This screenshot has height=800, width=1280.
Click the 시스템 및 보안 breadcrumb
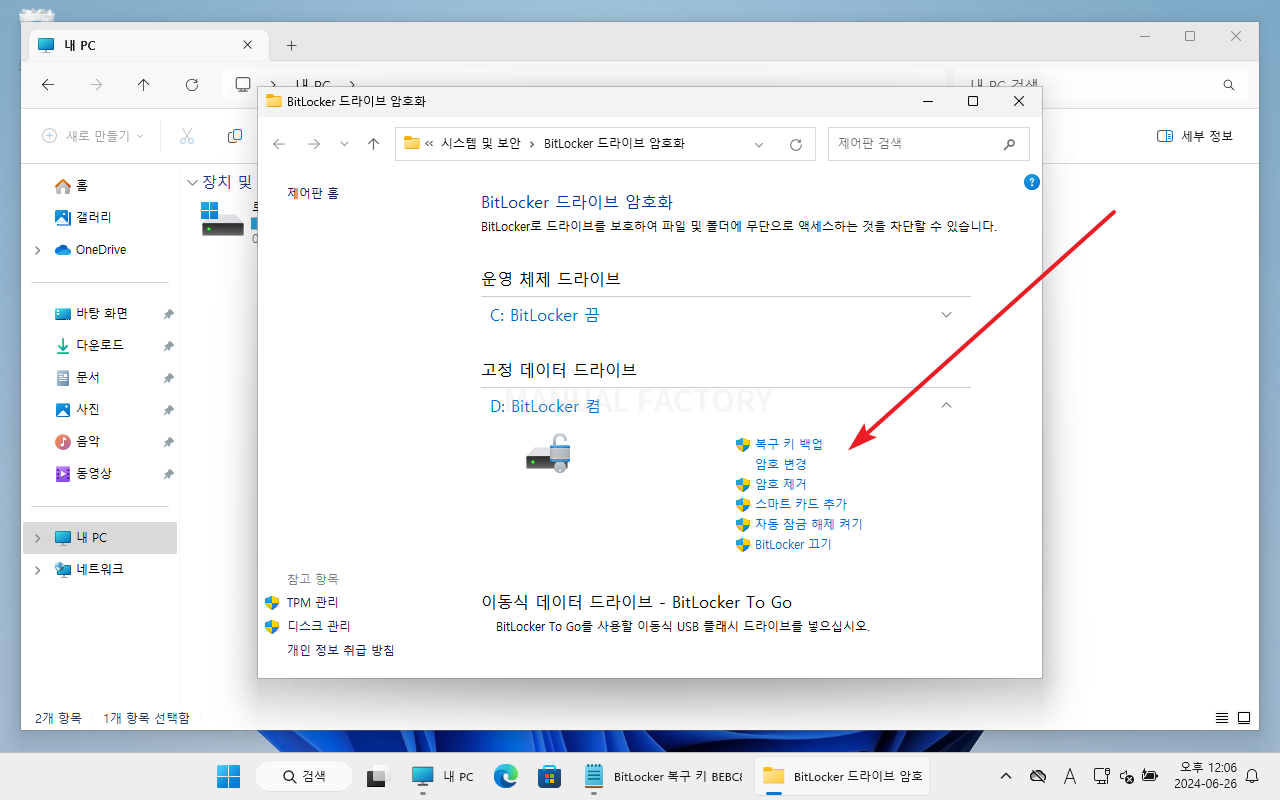tap(480, 144)
